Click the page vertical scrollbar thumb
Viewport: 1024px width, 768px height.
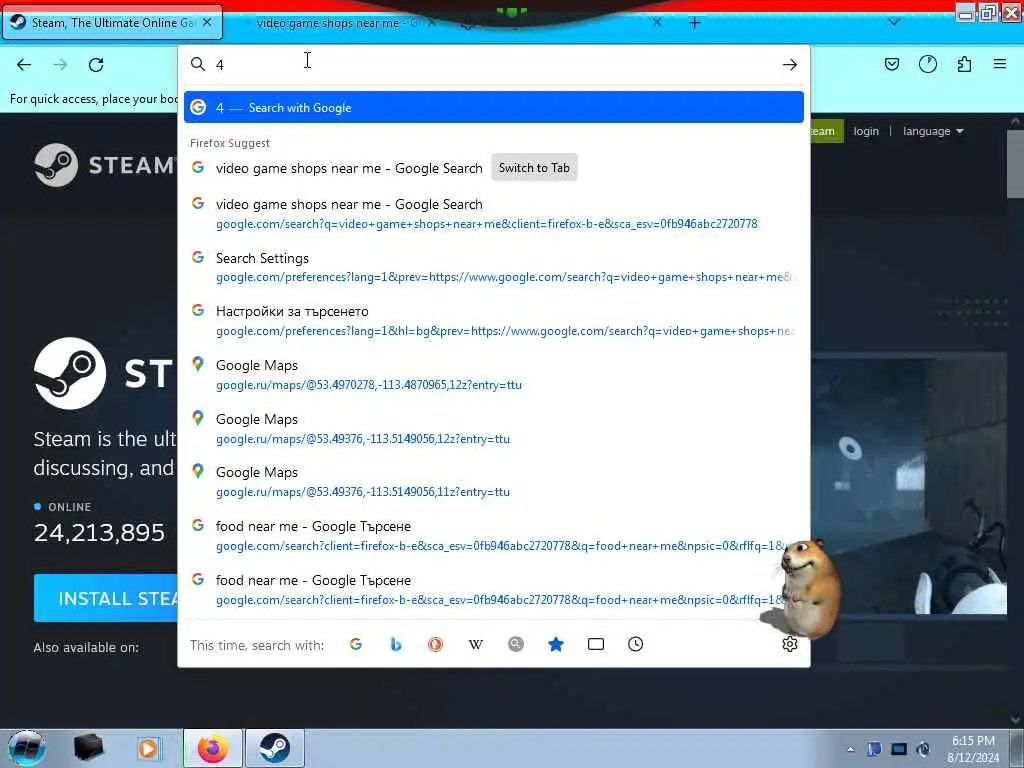[1015, 165]
